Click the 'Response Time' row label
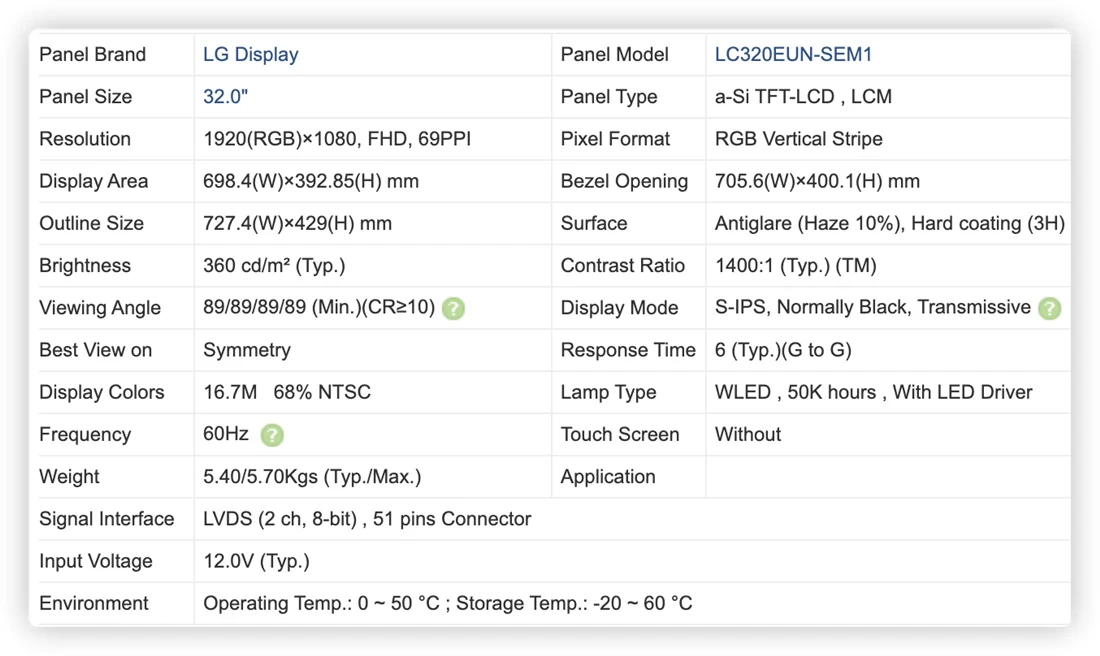The image size is (1100, 656). tap(628, 350)
